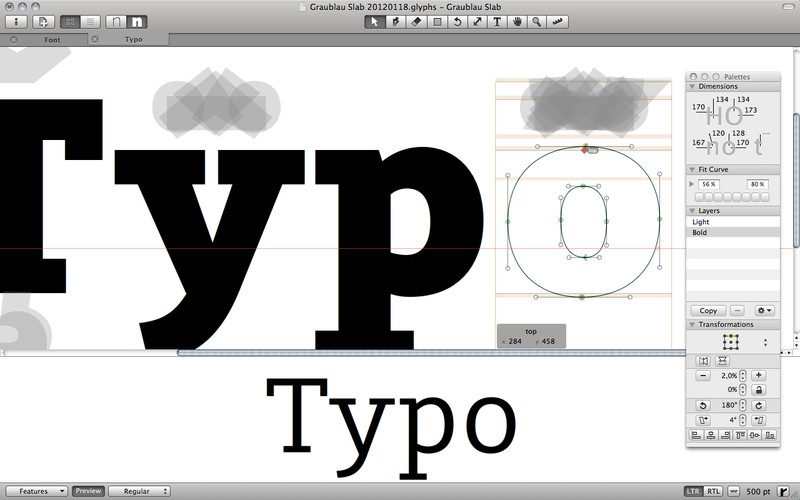Image resolution: width=800 pixels, height=500 pixels.
Task: Pick the Hand pan tool
Action: click(x=517, y=21)
